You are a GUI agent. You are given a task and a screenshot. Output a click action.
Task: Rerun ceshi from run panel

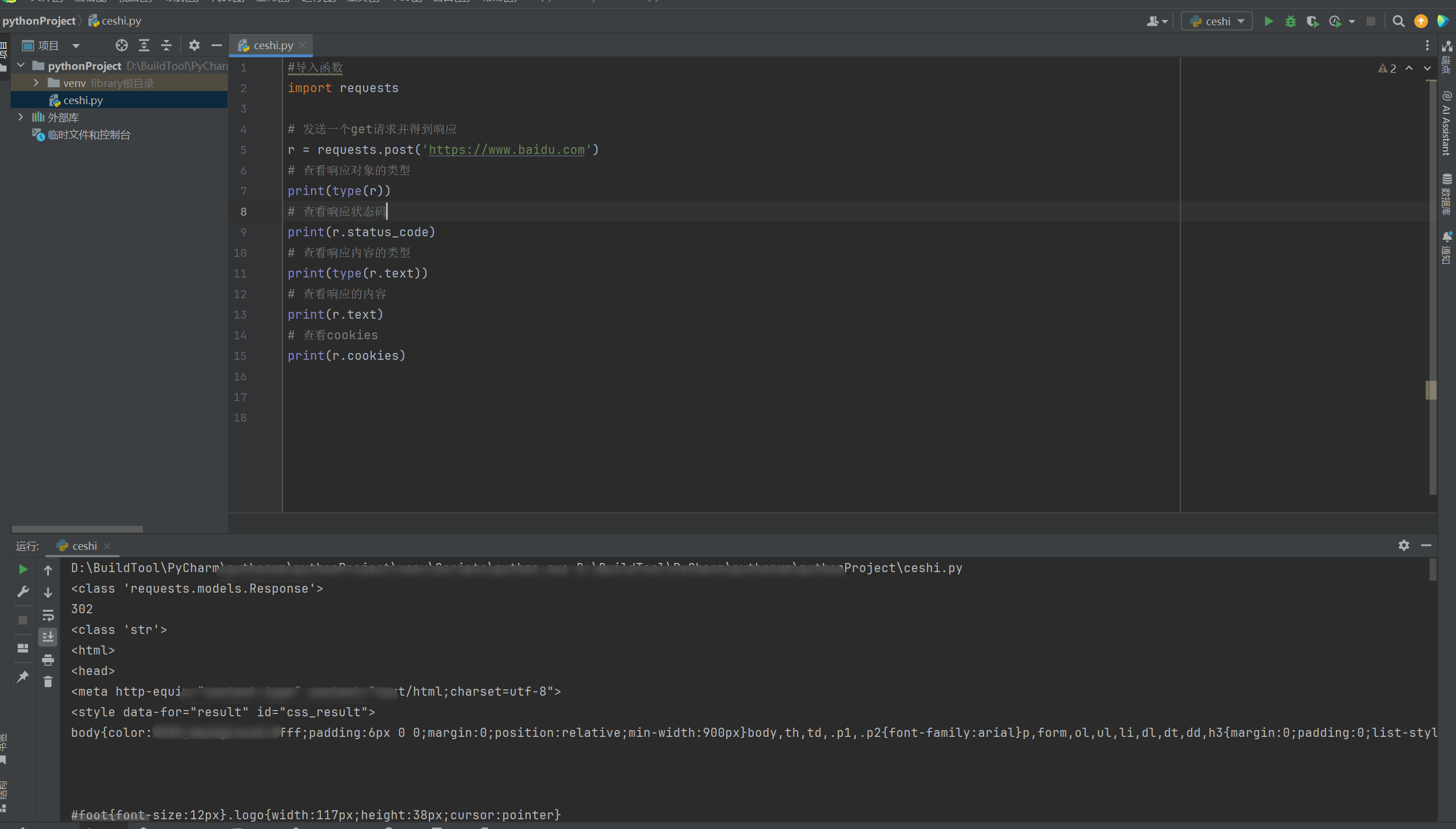point(23,569)
